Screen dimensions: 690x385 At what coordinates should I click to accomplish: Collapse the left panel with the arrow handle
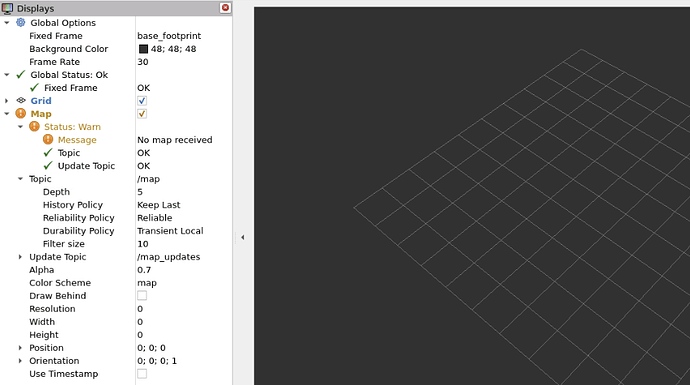(242, 237)
